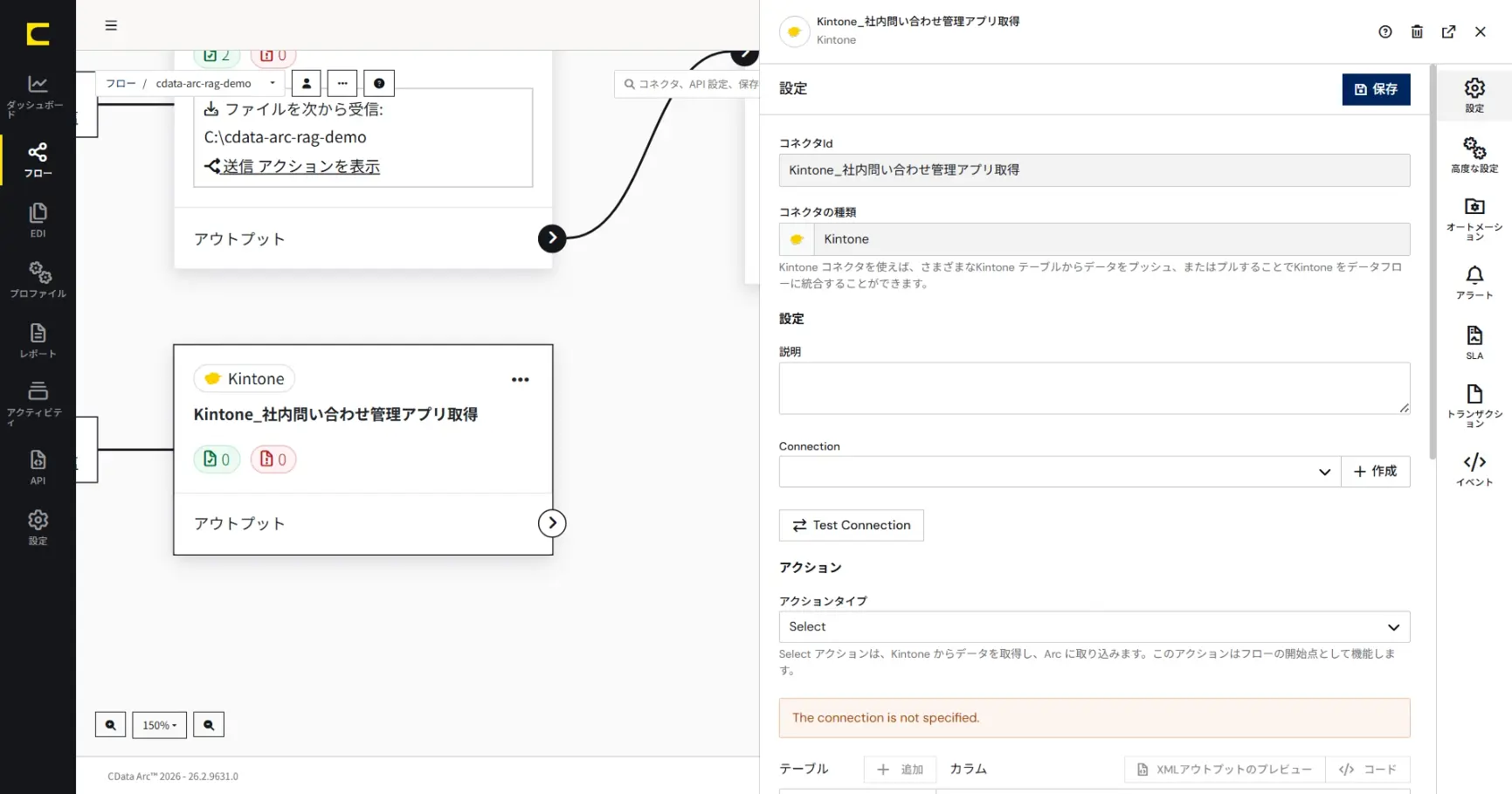Open the Dashboard (ダッシュボード) sidebar item
Viewport: 1512px width, 794px height.
point(38,96)
